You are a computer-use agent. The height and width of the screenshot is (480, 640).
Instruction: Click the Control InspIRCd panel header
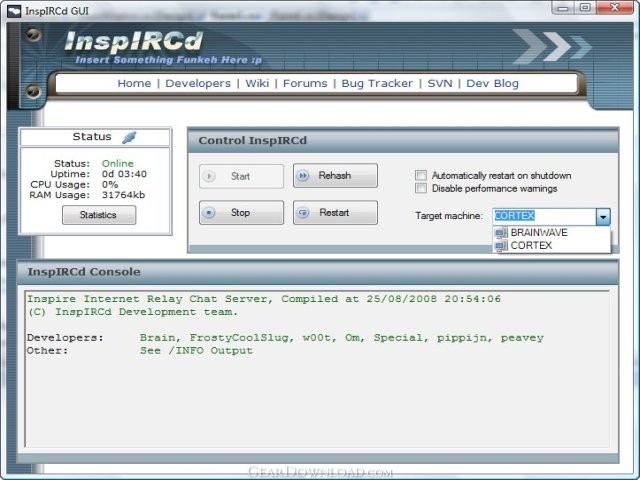point(403,140)
